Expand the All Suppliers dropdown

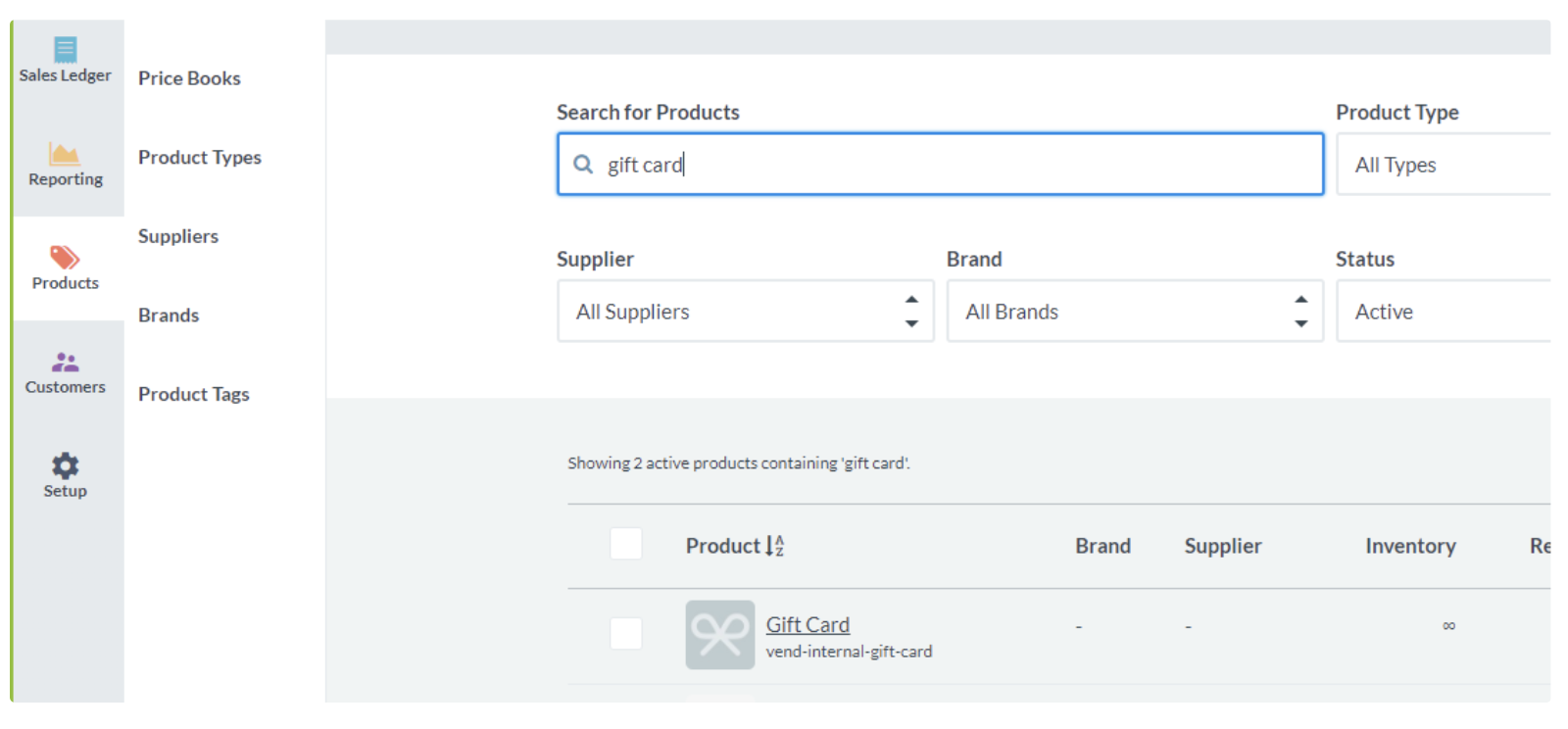pyautogui.click(x=745, y=312)
